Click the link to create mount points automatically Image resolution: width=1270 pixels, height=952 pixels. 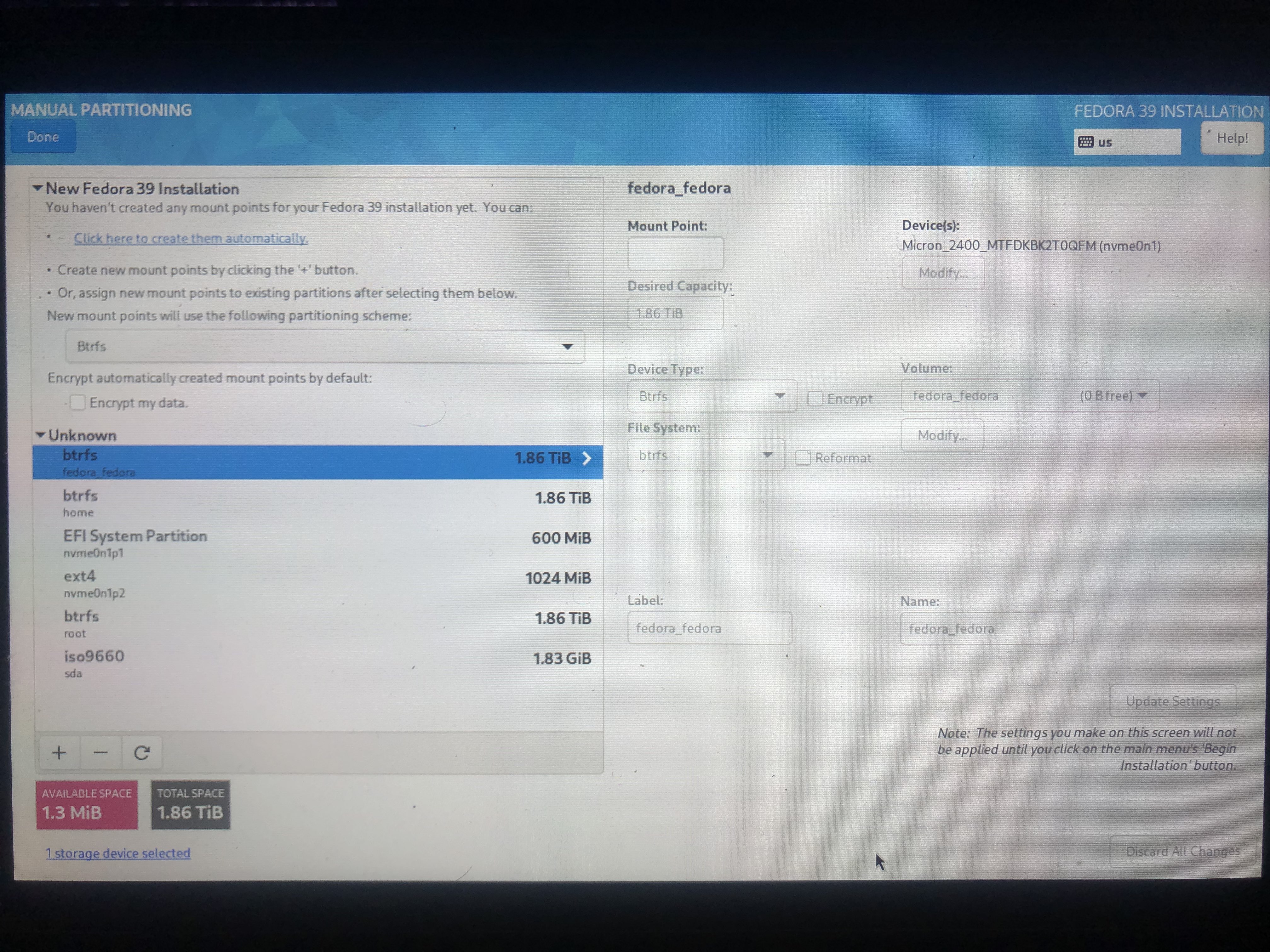tap(191, 238)
